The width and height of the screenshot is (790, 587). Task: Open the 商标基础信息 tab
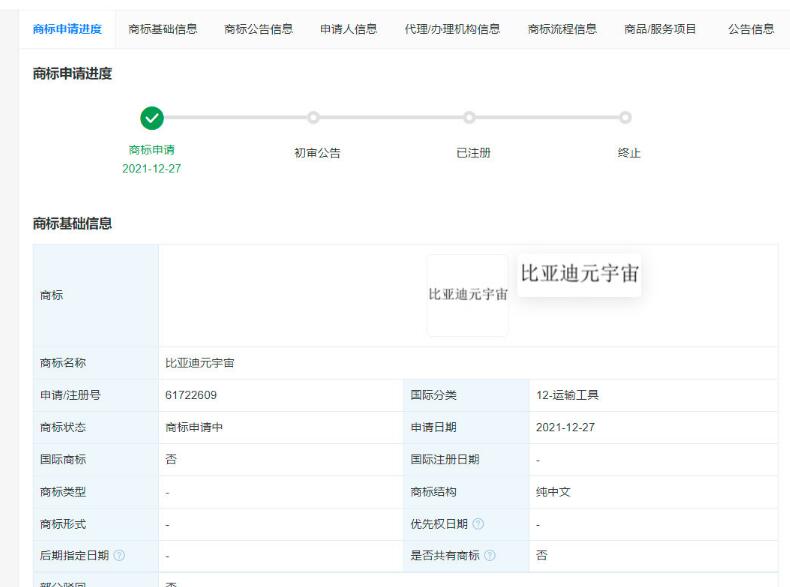coord(163,29)
